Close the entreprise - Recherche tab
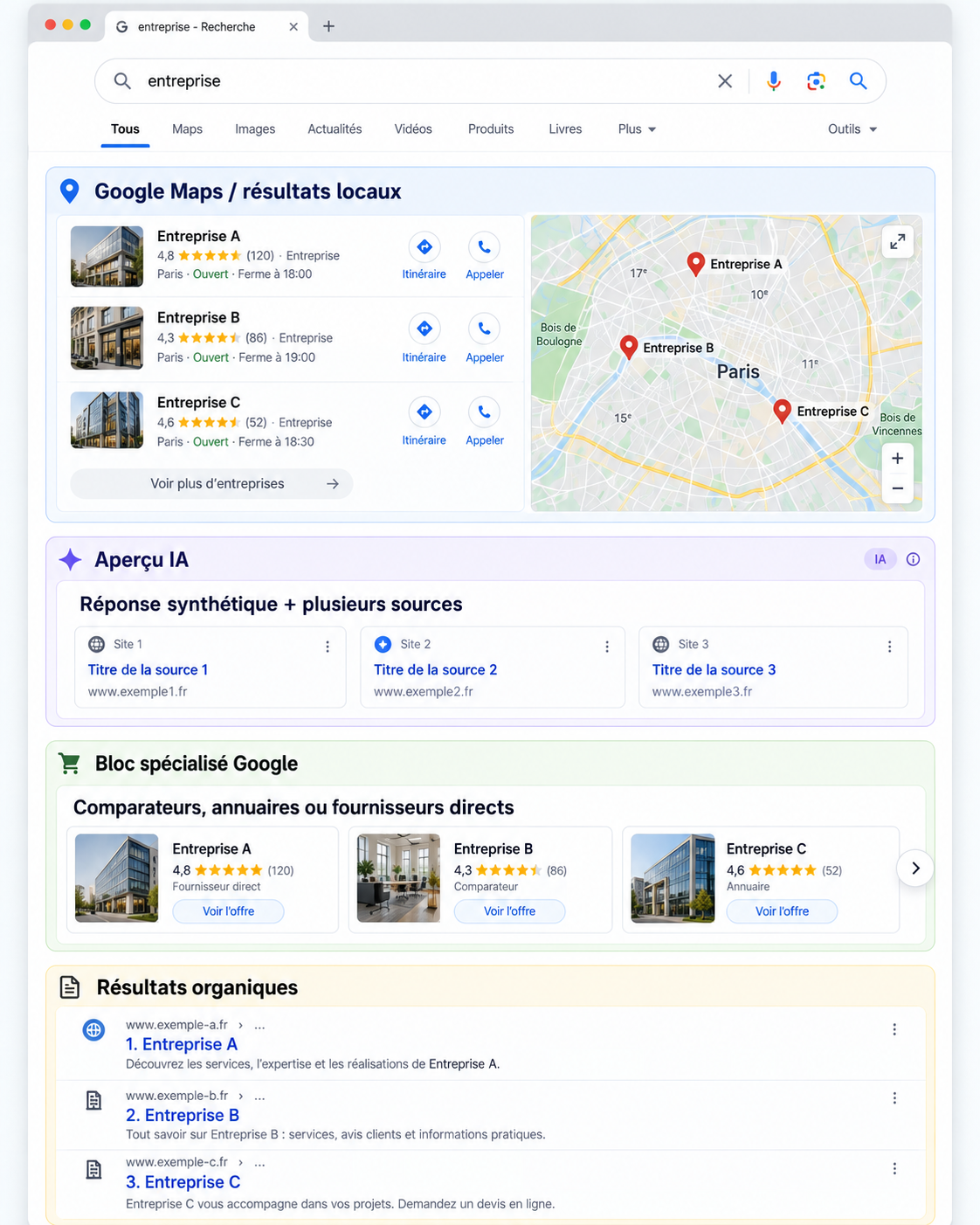This screenshot has height=1225, width=980. coord(293,26)
